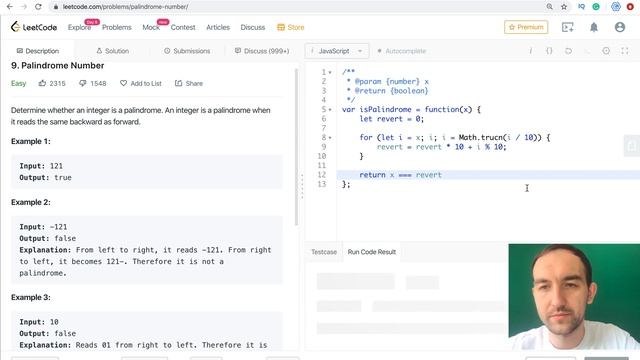Click the panel divider drag handle
Viewport: 640px width, 360px height.
(x=302, y=187)
